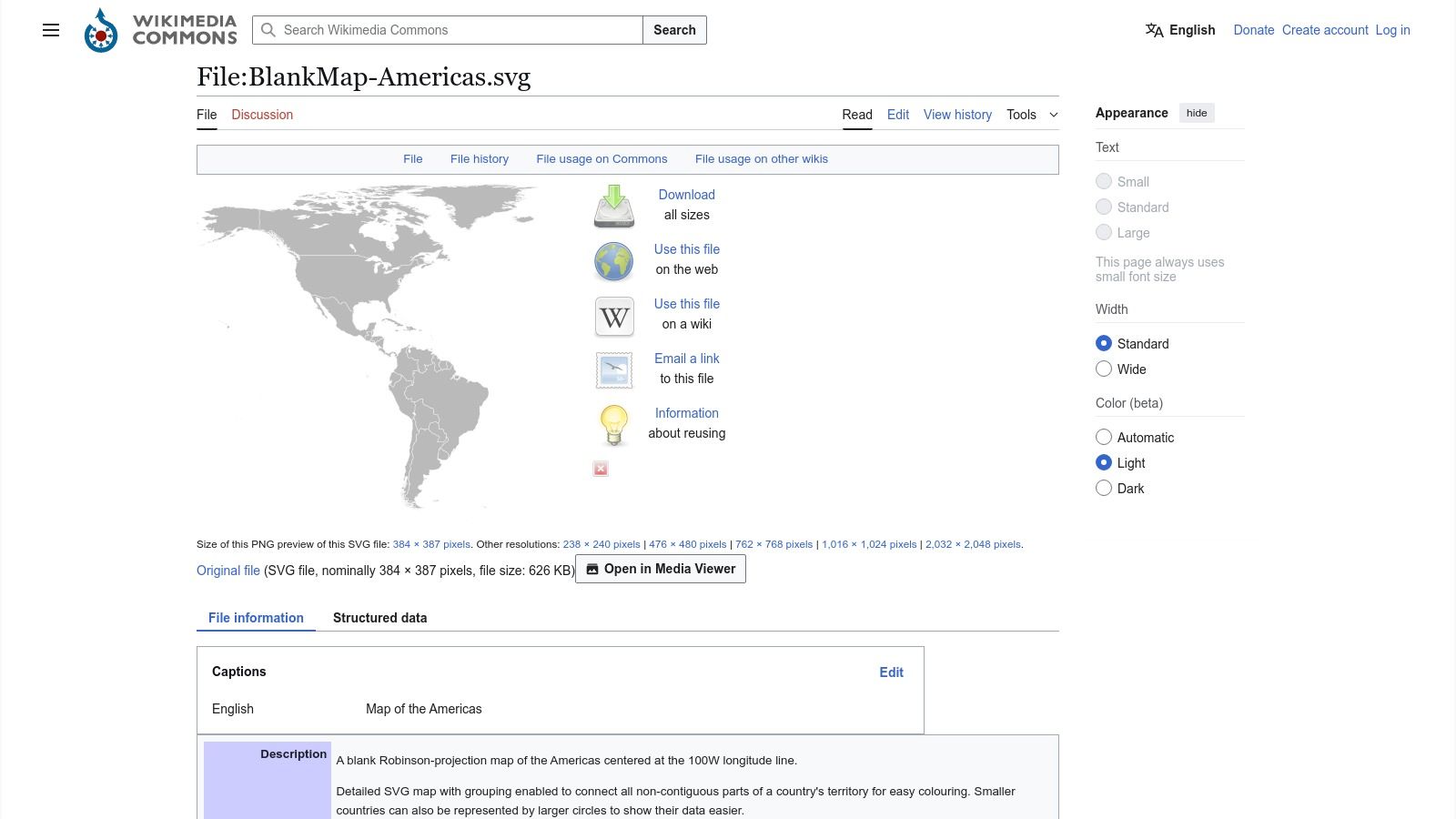This screenshot has height=819, width=1456.
Task: Switch color setting to Automatic
Action: click(1104, 437)
